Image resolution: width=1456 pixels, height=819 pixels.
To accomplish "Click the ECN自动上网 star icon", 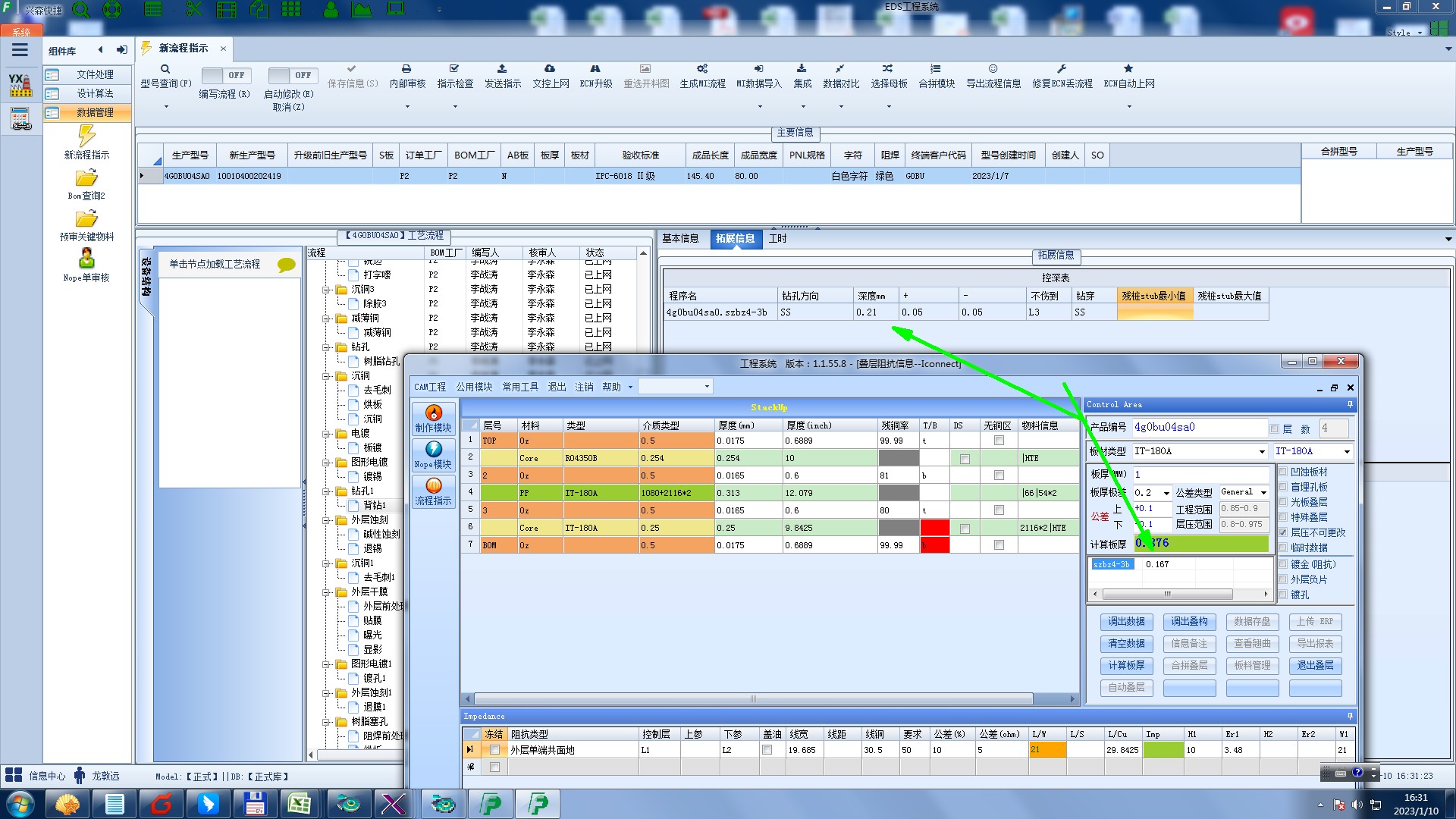I will point(1128,69).
